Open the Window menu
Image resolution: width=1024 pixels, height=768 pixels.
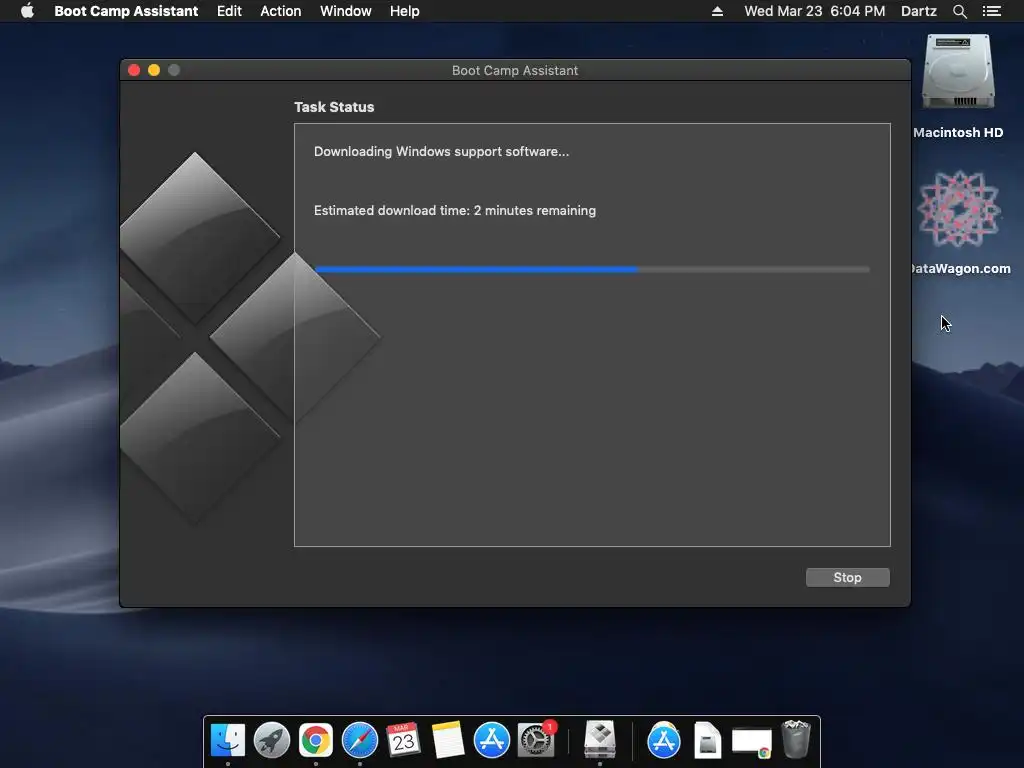(345, 11)
